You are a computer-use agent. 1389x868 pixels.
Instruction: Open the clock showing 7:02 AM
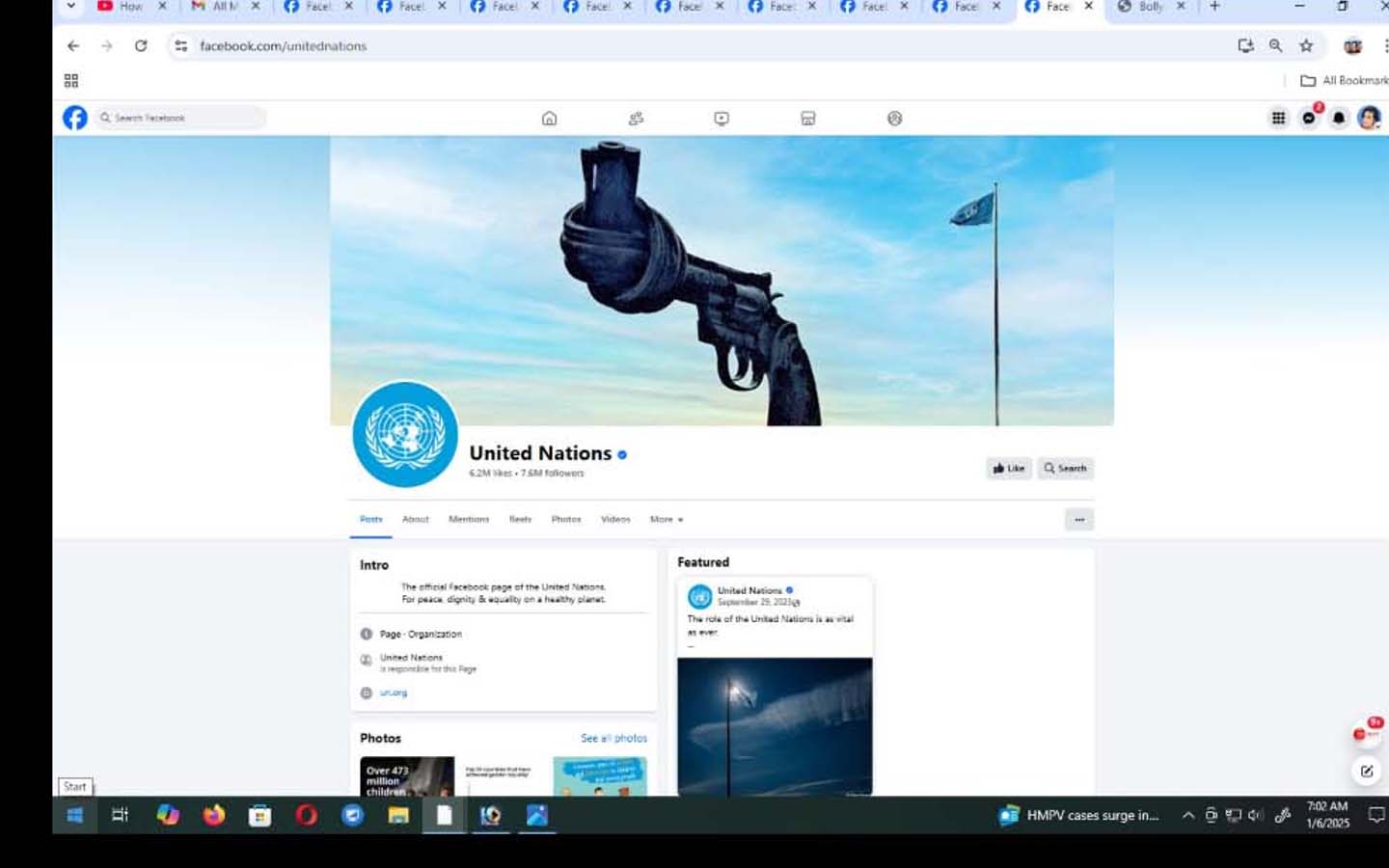click(x=1327, y=815)
